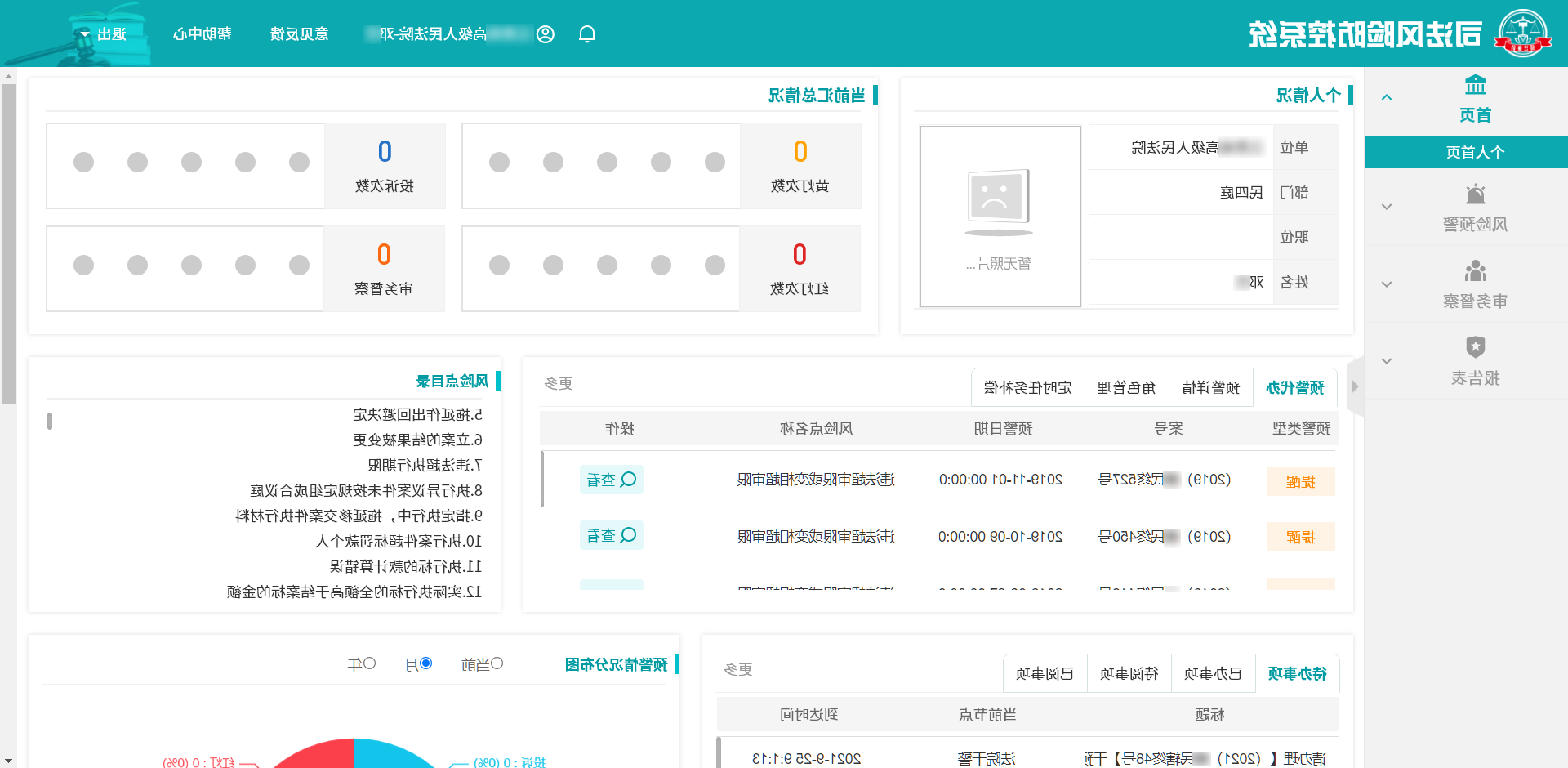The height and width of the screenshot is (768, 1568).
Task: Expand the 审务督察 sidebar chevron
Action: (x=1387, y=284)
